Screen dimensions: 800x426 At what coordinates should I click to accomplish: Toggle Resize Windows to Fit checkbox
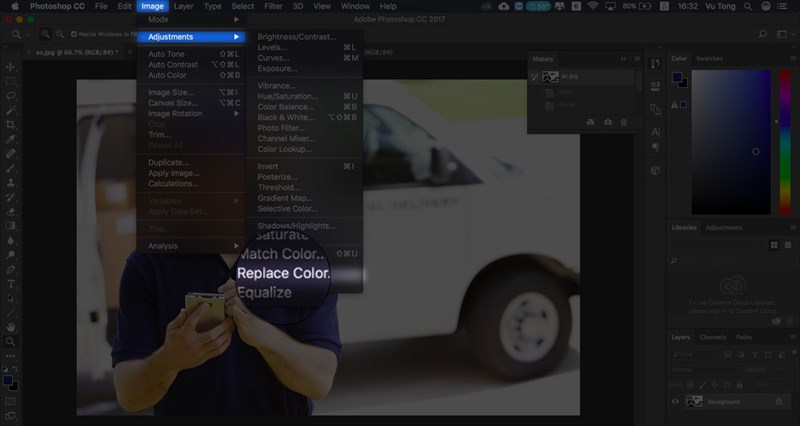[x=74, y=34]
